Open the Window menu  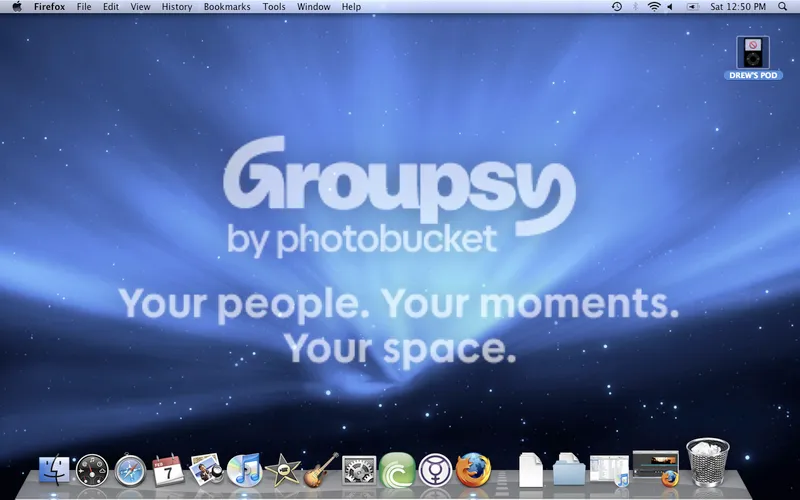coord(314,7)
